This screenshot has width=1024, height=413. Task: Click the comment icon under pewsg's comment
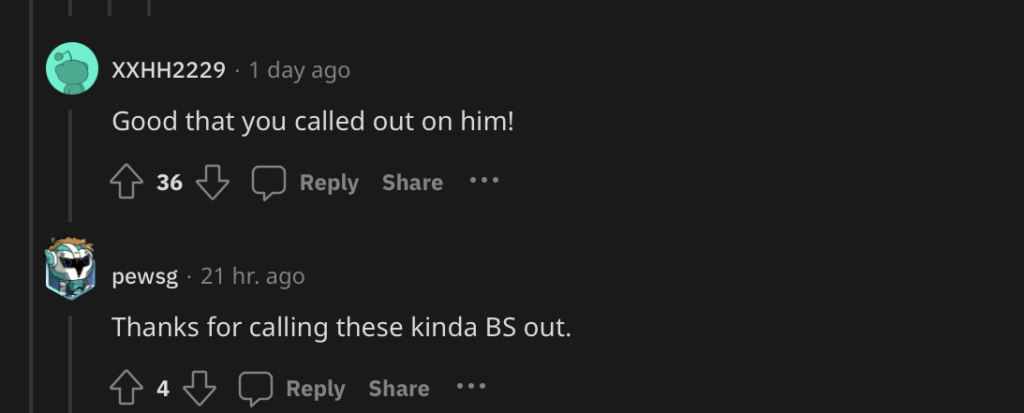click(255, 388)
